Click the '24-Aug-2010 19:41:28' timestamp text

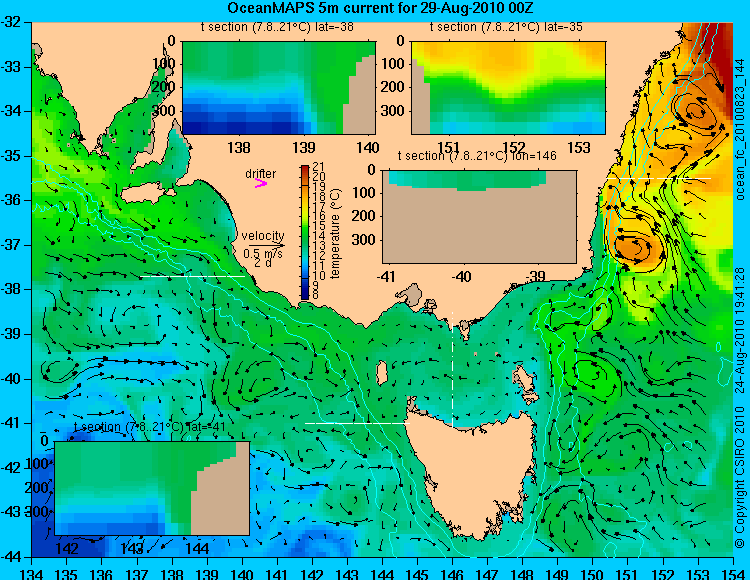[x=740, y=330]
